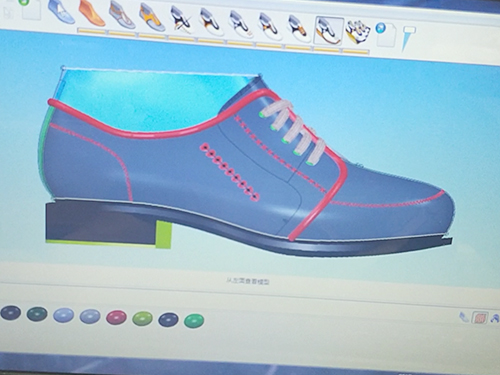Select the orange shoe last icon
The height and width of the screenshot is (375, 500).
tap(91, 13)
